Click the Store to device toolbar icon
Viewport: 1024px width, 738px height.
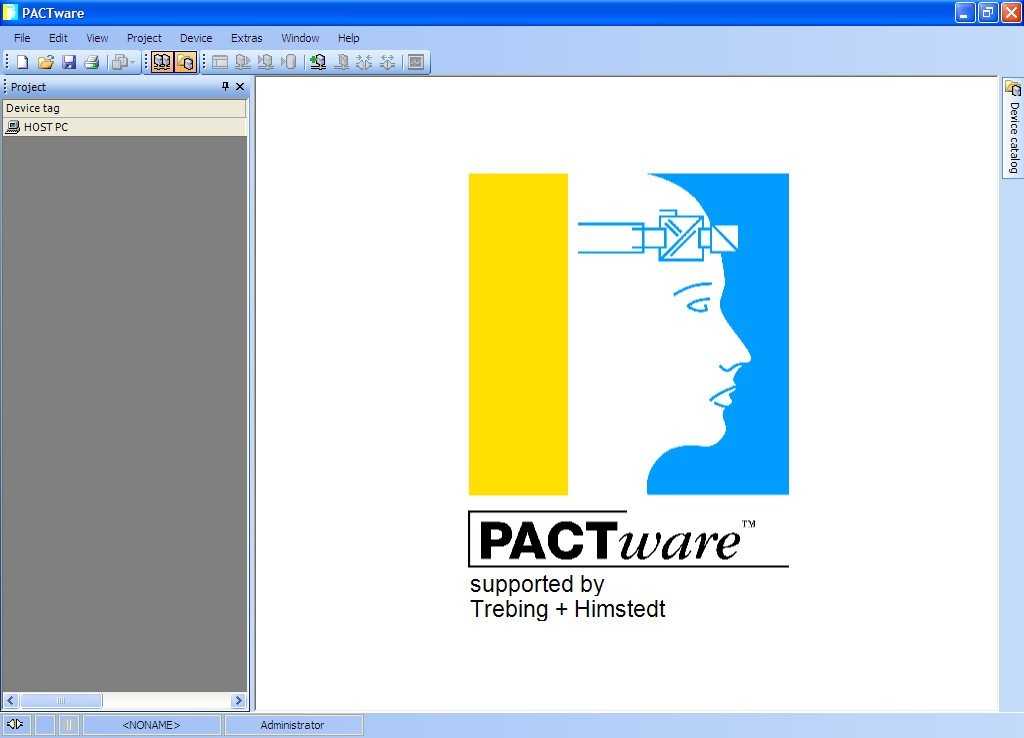[266, 62]
